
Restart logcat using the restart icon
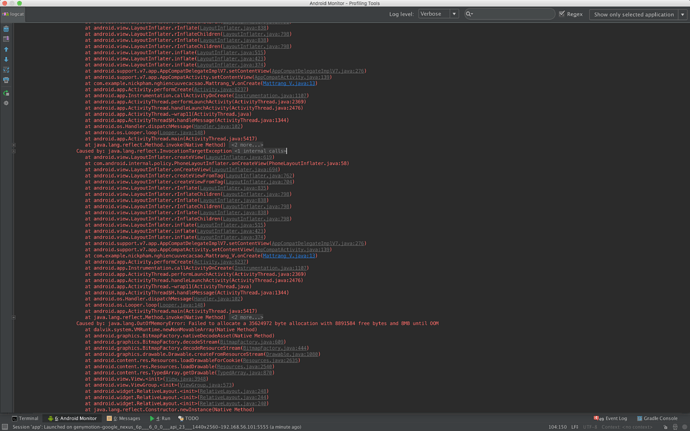click(x=6, y=93)
